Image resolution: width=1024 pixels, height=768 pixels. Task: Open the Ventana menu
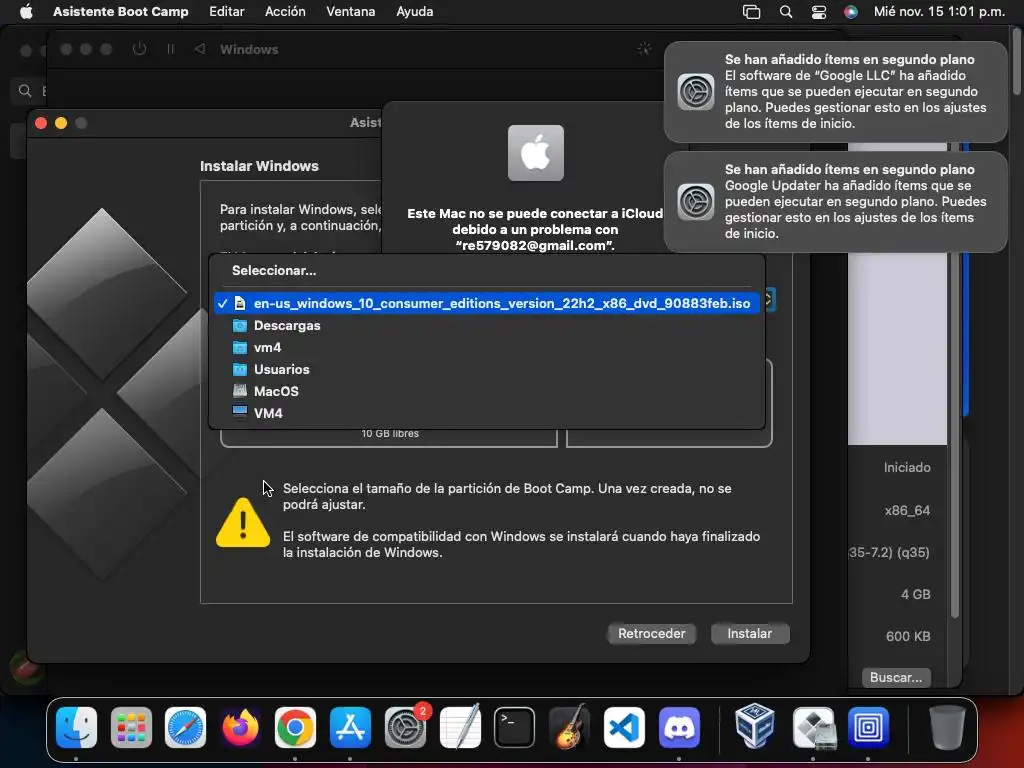[351, 11]
